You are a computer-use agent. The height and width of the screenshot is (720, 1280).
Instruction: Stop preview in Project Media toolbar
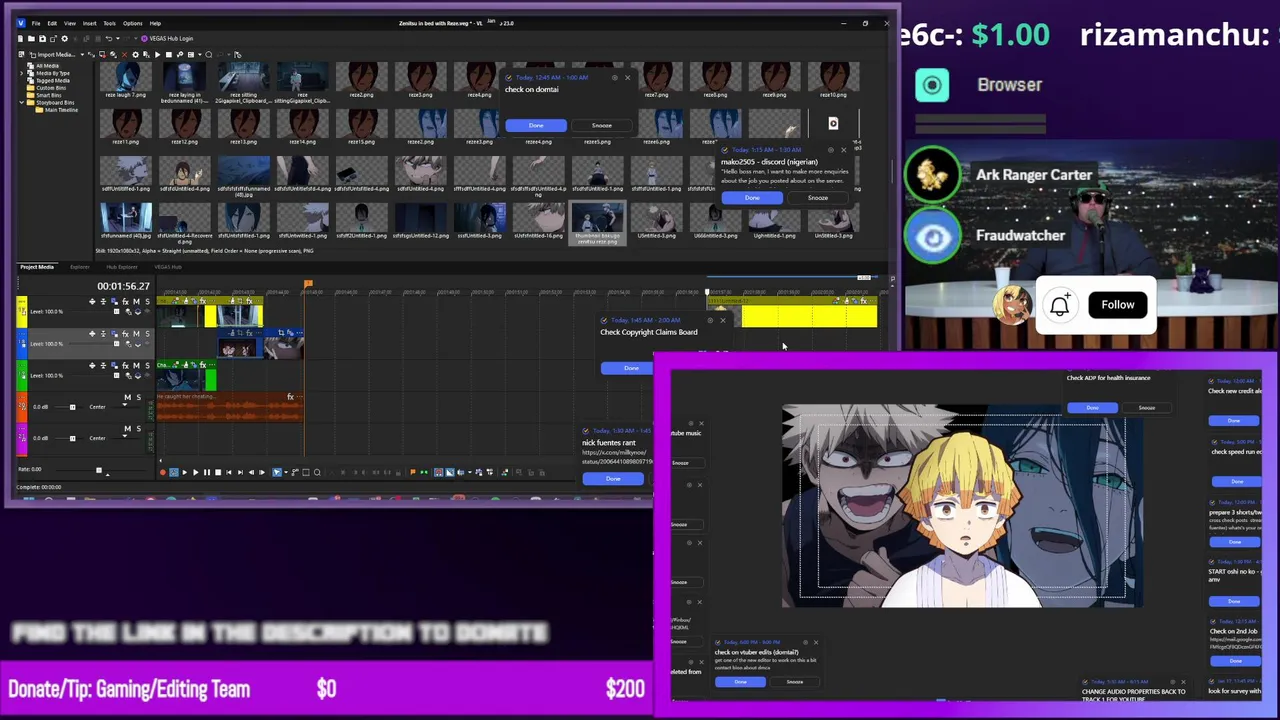[169, 54]
